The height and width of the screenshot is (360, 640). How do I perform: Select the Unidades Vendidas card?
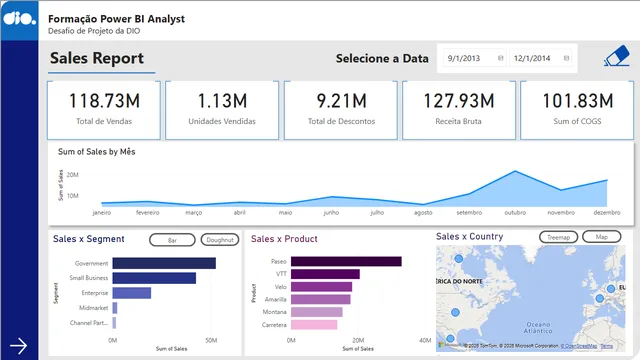[x=222, y=110]
